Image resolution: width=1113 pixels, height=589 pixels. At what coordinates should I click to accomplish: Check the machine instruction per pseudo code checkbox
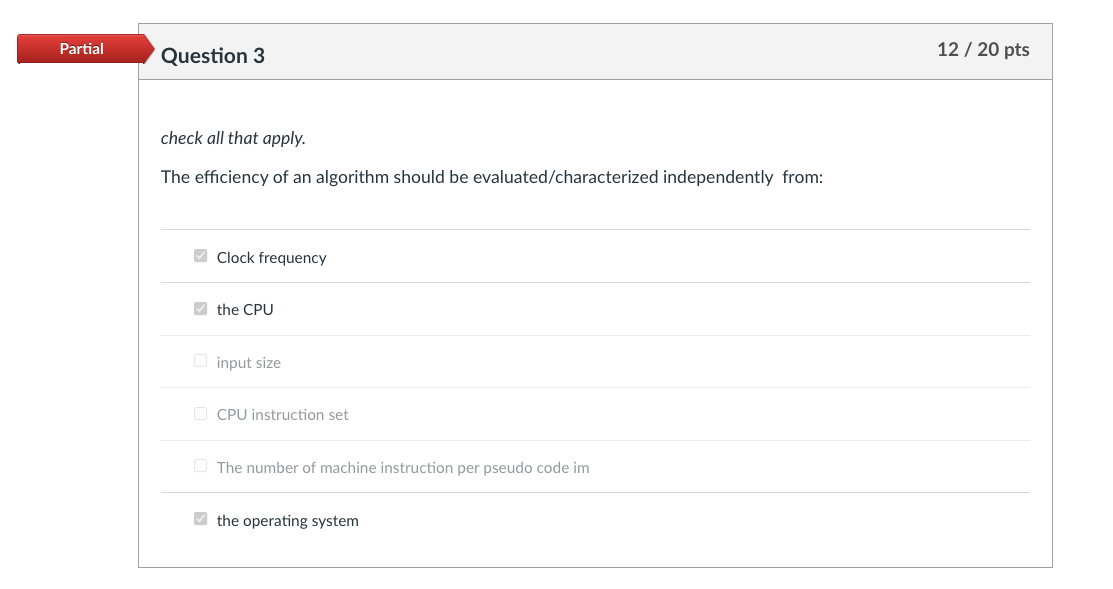(200, 466)
